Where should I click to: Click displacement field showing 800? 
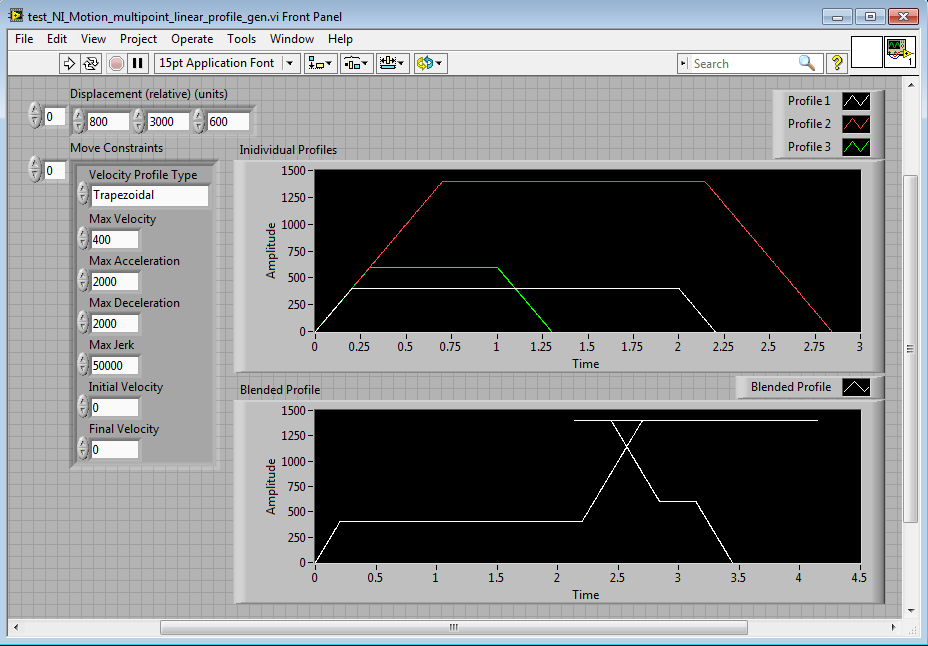pyautogui.click(x=108, y=121)
